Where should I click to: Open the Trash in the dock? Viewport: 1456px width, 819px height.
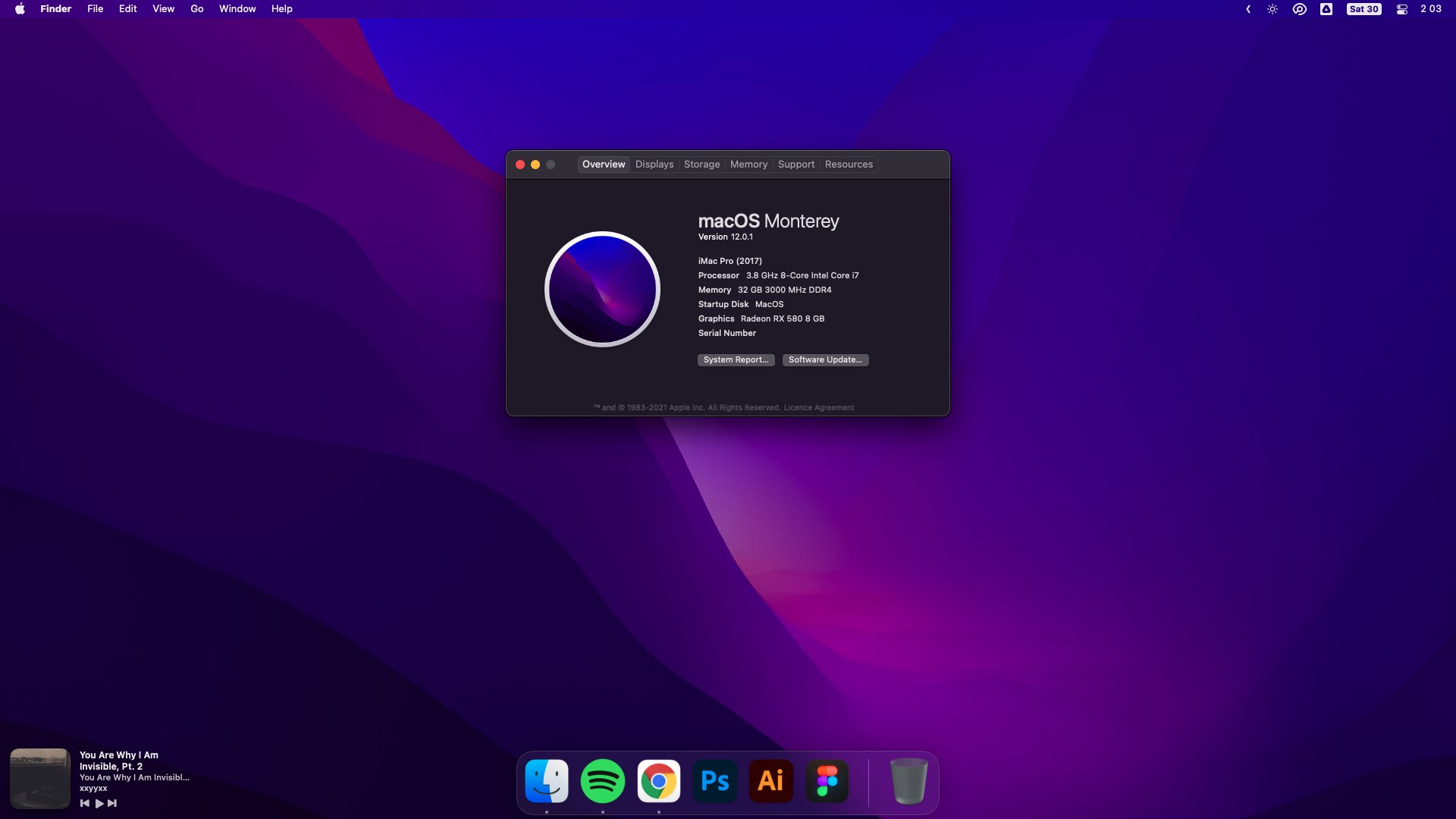point(908,780)
